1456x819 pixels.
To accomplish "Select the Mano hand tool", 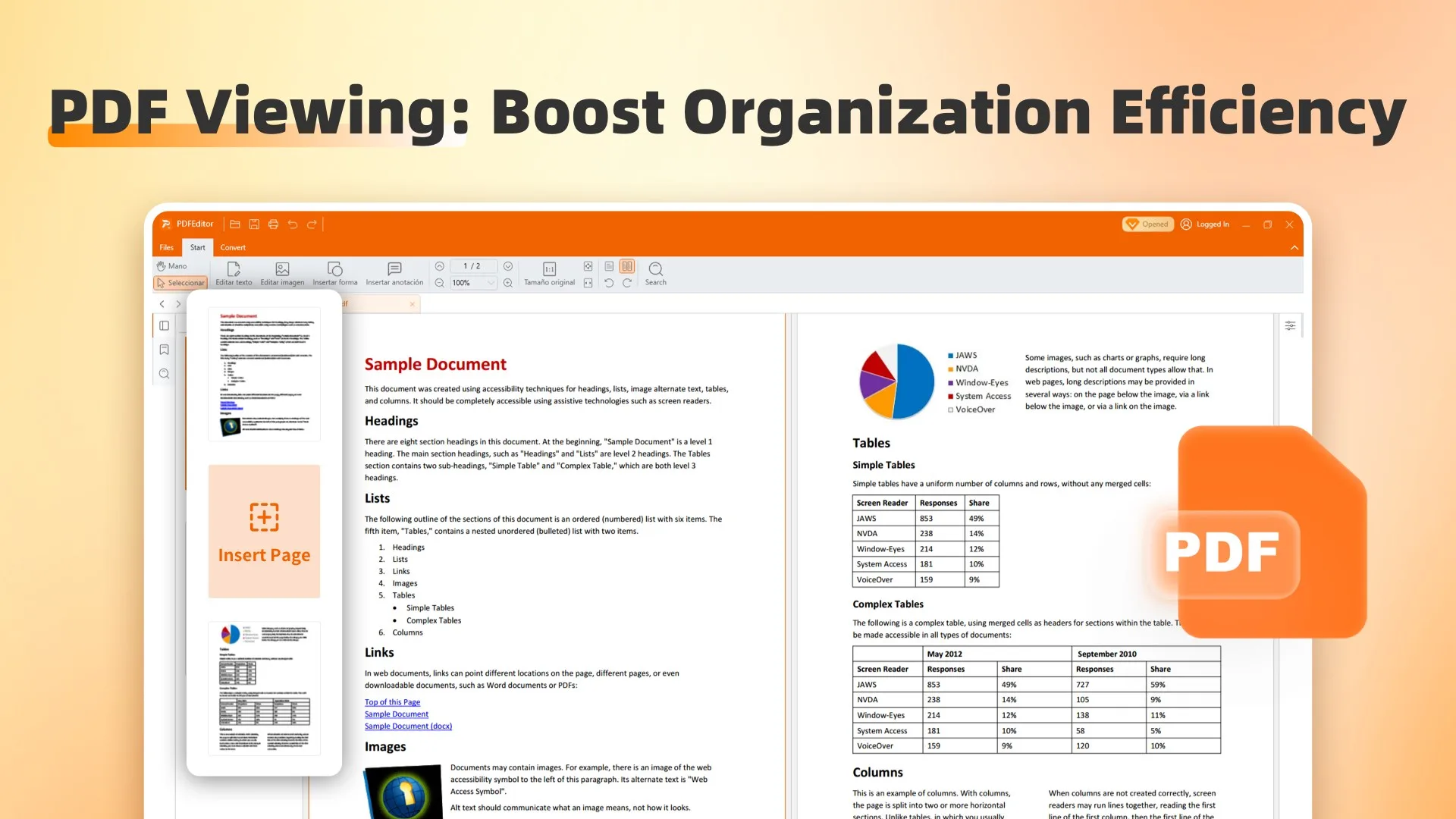I will tap(171, 266).
